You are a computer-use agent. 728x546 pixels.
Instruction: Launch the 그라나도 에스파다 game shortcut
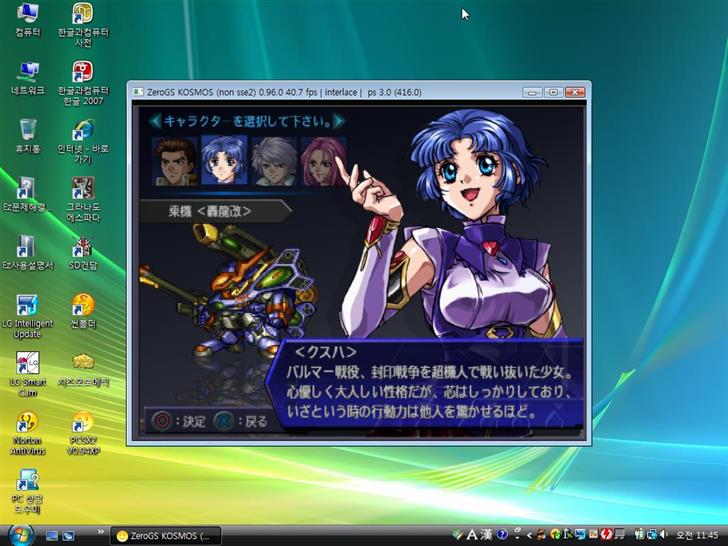(x=83, y=200)
